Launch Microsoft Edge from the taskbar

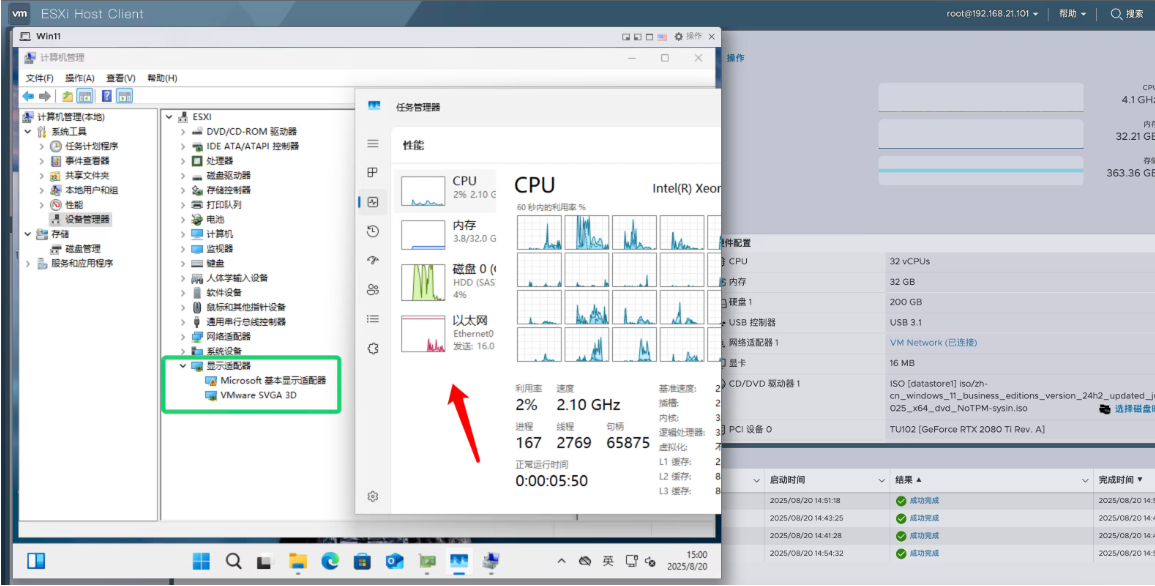point(330,562)
